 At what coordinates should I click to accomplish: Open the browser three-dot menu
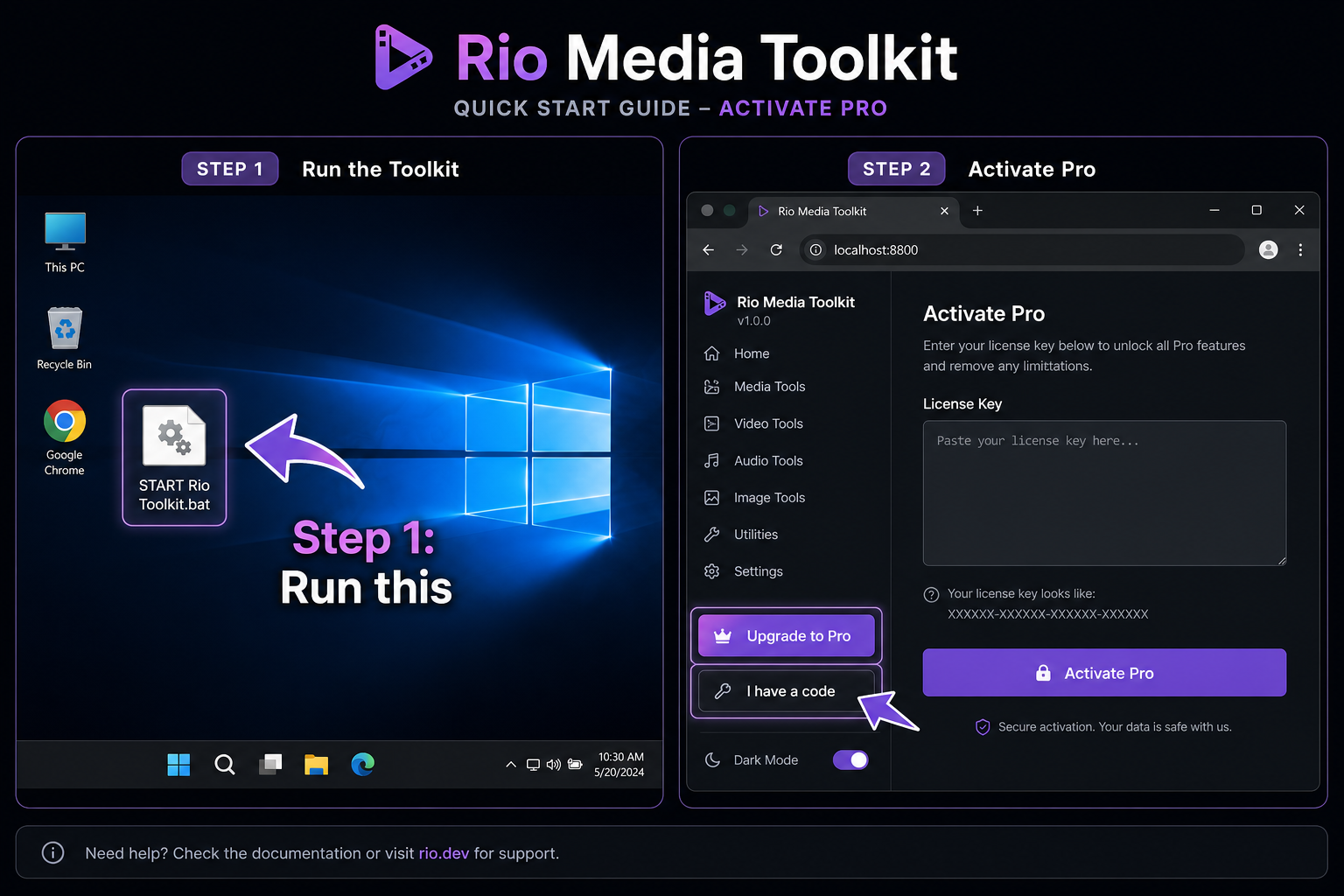pyautogui.click(x=1300, y=250)
